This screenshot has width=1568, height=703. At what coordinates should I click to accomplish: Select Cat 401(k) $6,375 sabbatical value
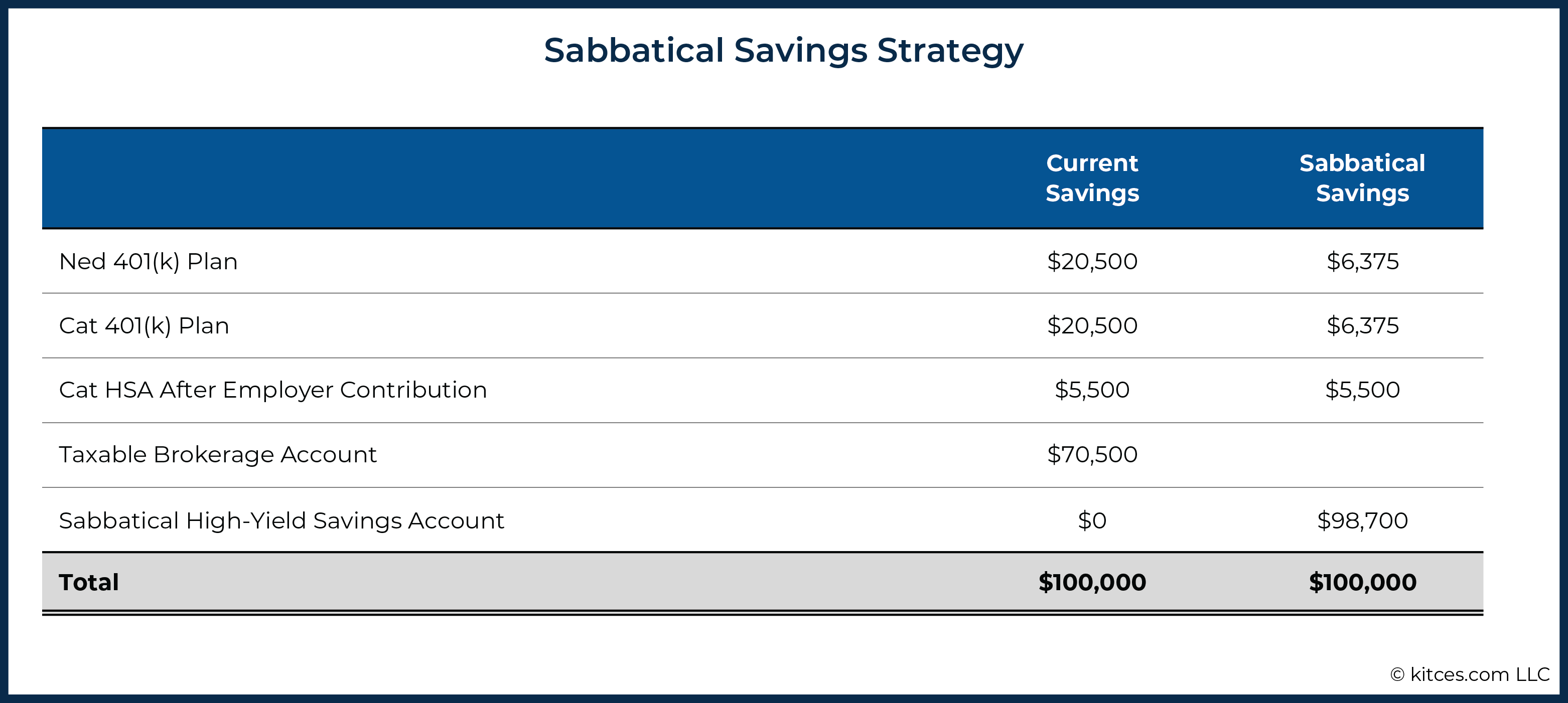coord(1362,326)
